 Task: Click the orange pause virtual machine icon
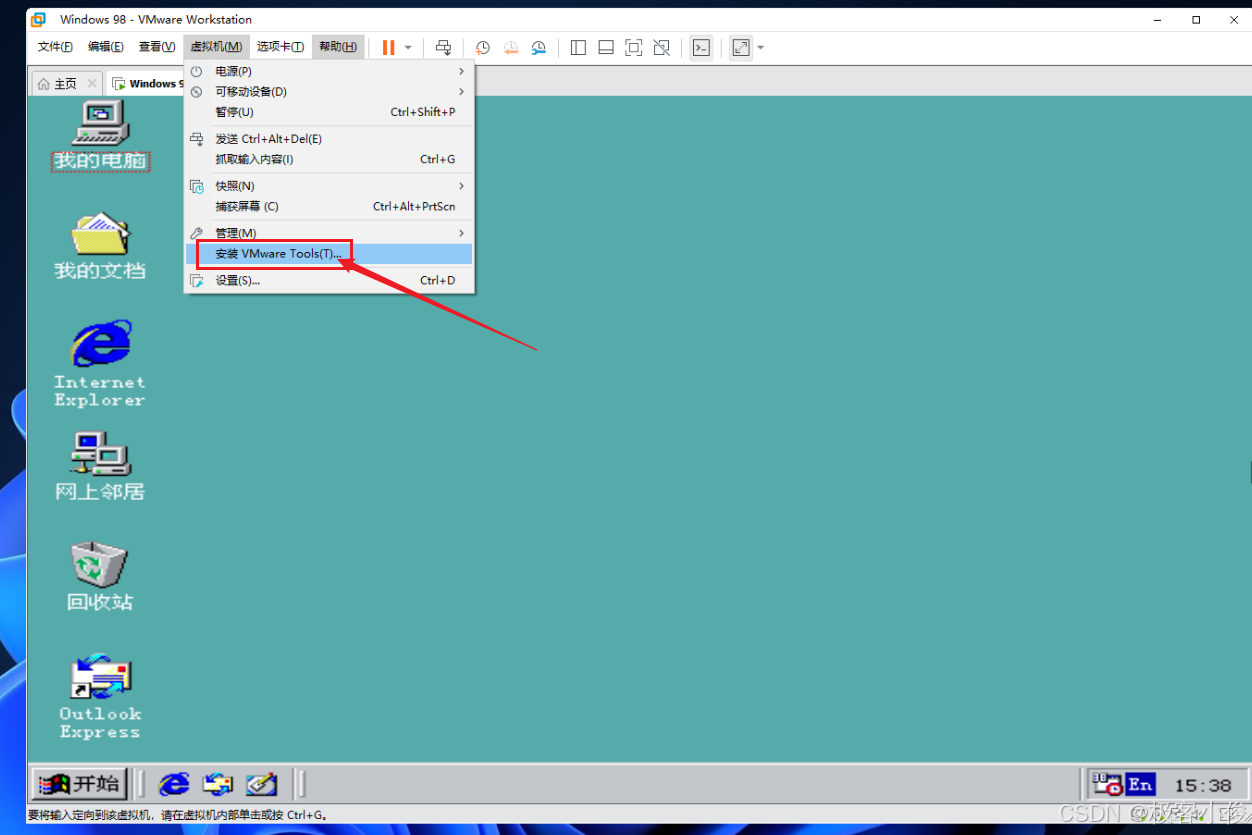[388, 47]
